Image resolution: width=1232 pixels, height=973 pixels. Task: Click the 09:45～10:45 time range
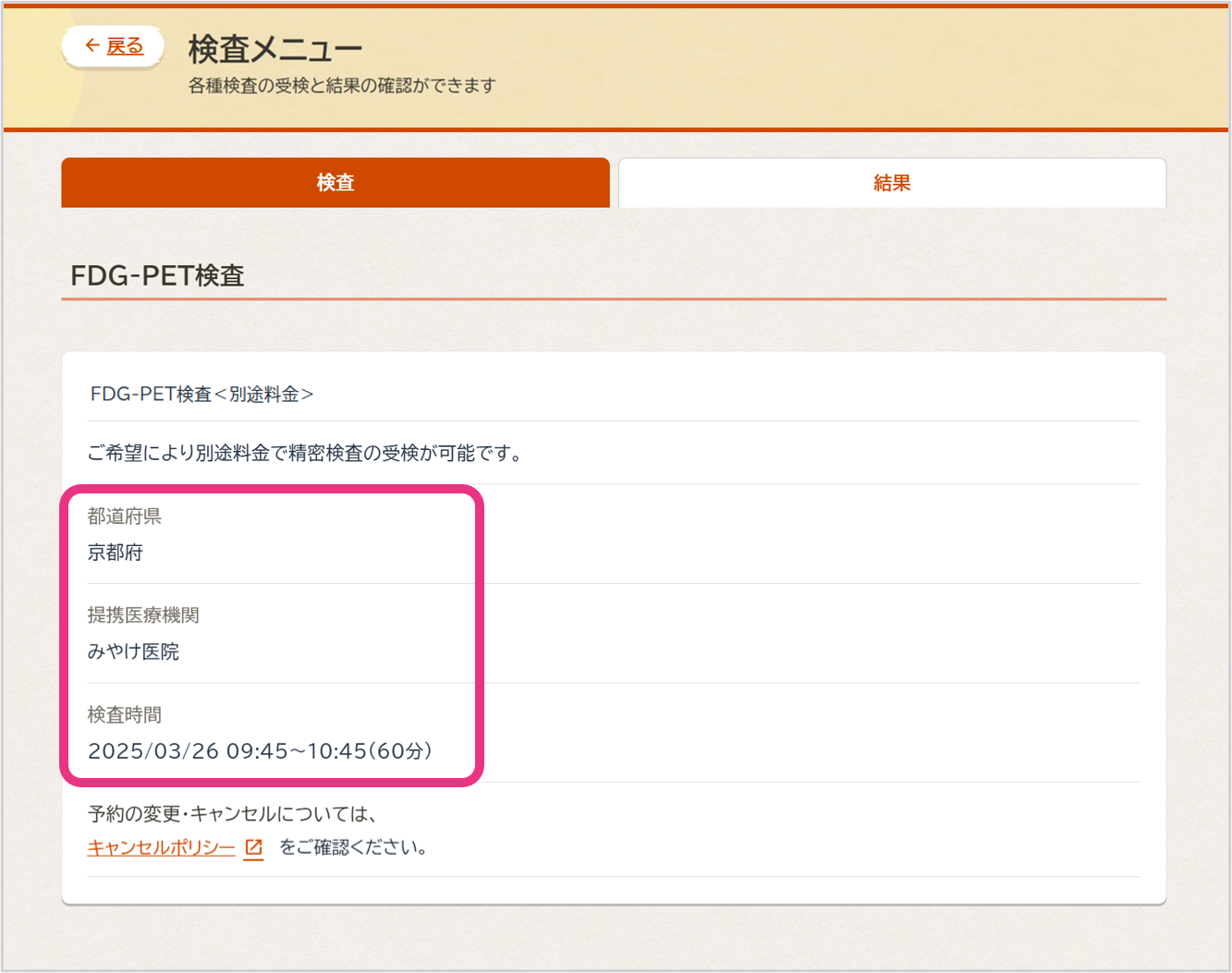click(297, 751)
